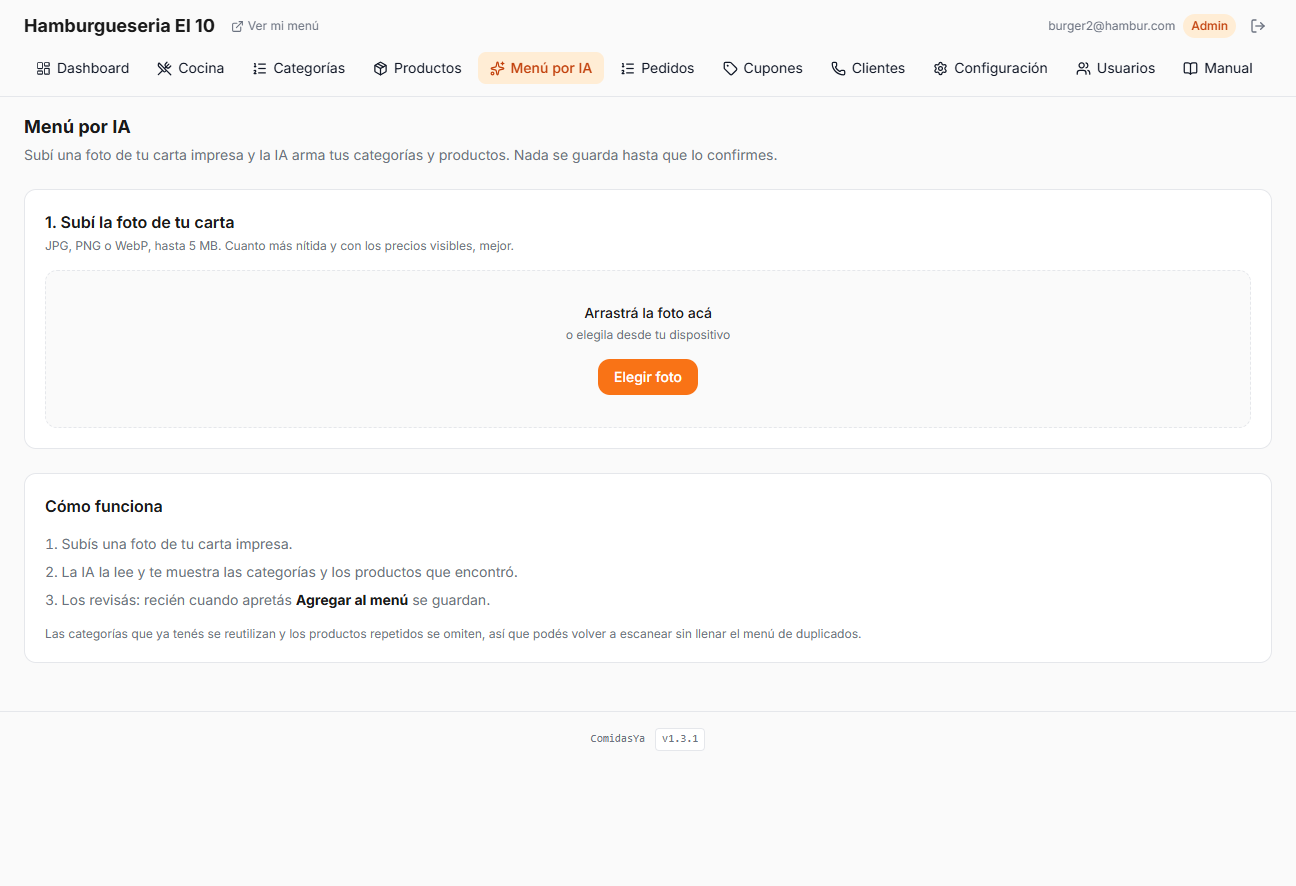The width and height of the screenshot is (1296, 886).
Task: Switch to the Productos tab
Action: [x=417, y=68]
